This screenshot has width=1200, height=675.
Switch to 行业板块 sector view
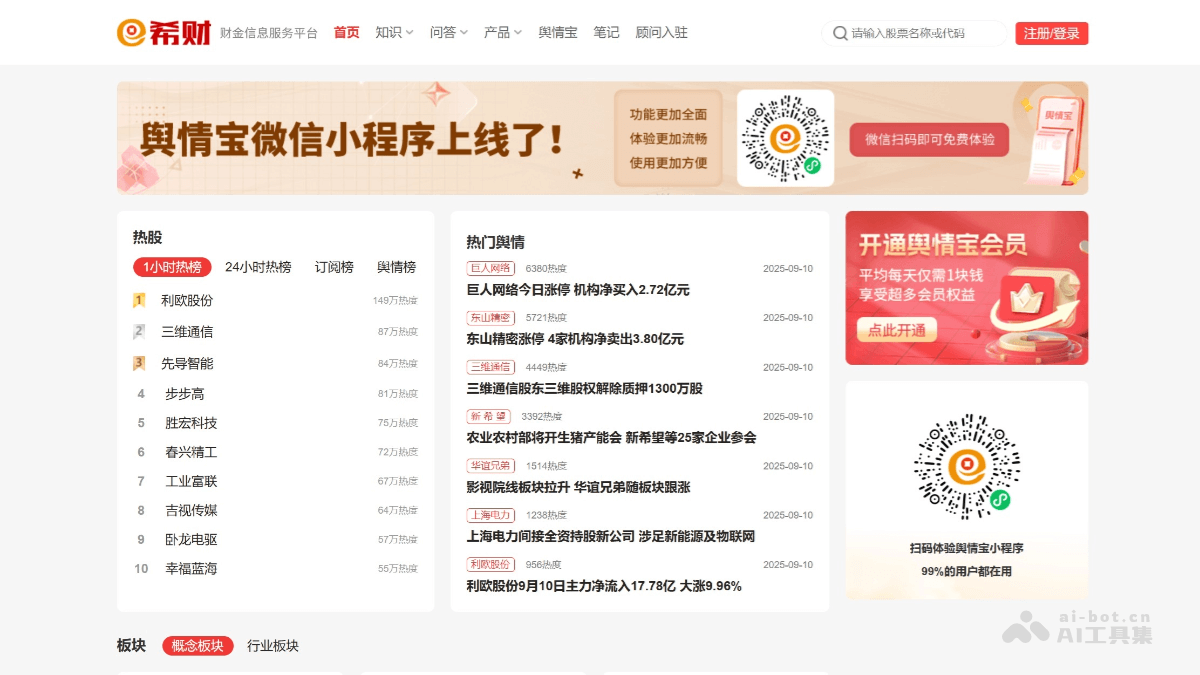pyautogui.click(x=273, y=646)
